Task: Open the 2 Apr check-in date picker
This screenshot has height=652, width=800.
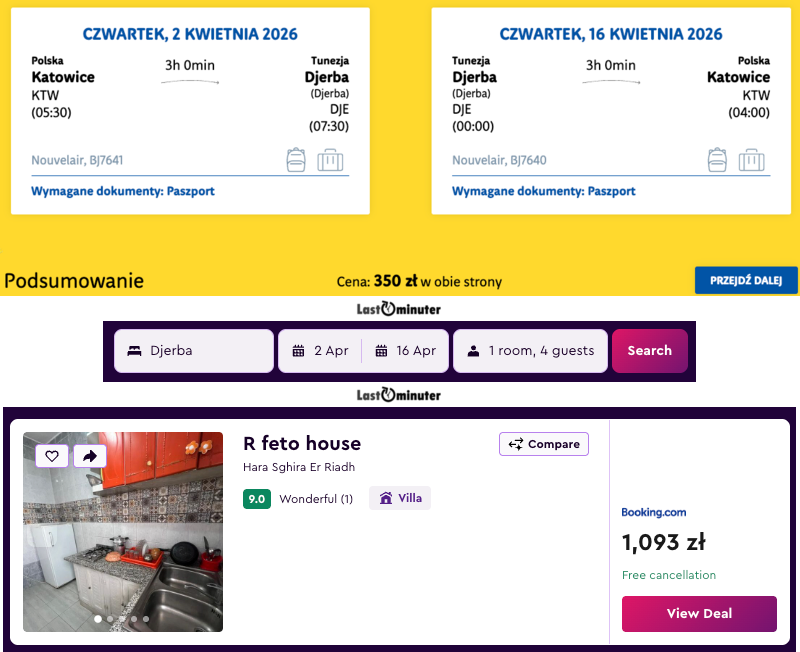Action: (x=321, y=351)
